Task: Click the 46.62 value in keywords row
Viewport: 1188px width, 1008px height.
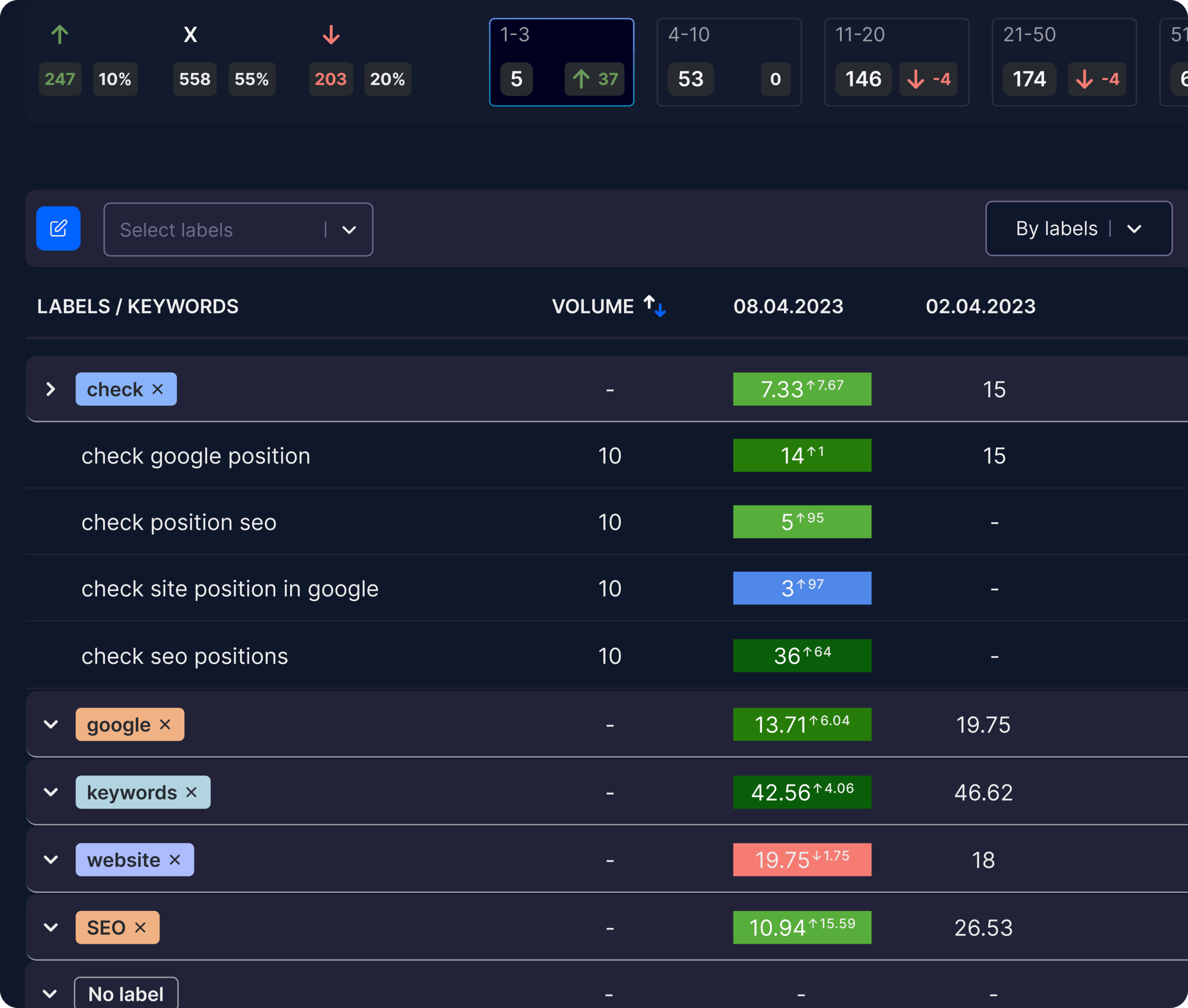Action: (x=983, y=792)
